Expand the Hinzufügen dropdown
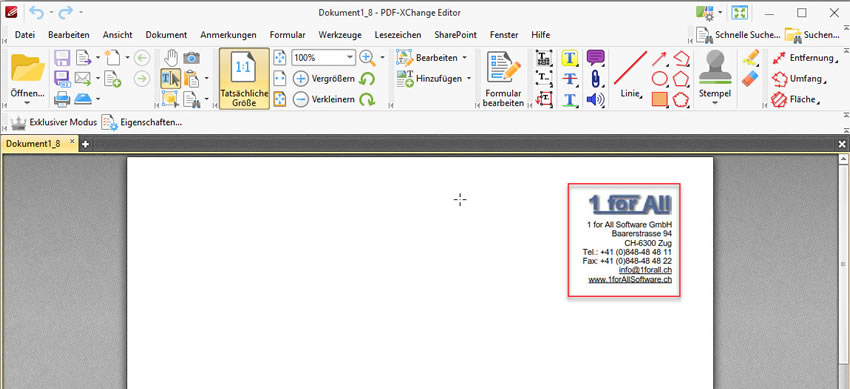Image resolution: width=850 pixels, height=389 pixels. [x=468, y=79]
